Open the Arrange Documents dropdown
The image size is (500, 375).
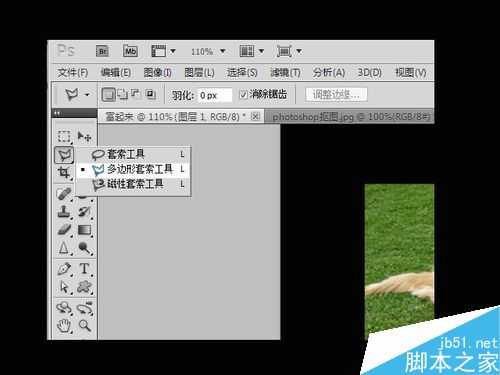click(x=252, y=51)
